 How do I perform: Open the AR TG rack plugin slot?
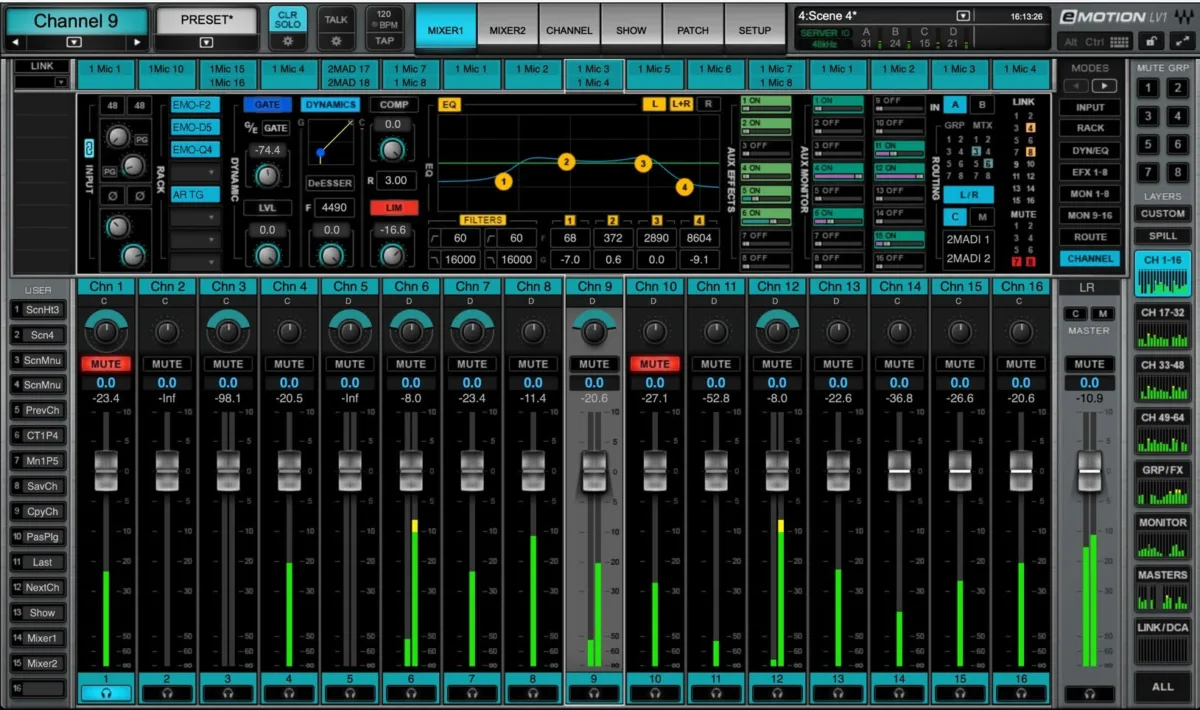click(195, 195)
